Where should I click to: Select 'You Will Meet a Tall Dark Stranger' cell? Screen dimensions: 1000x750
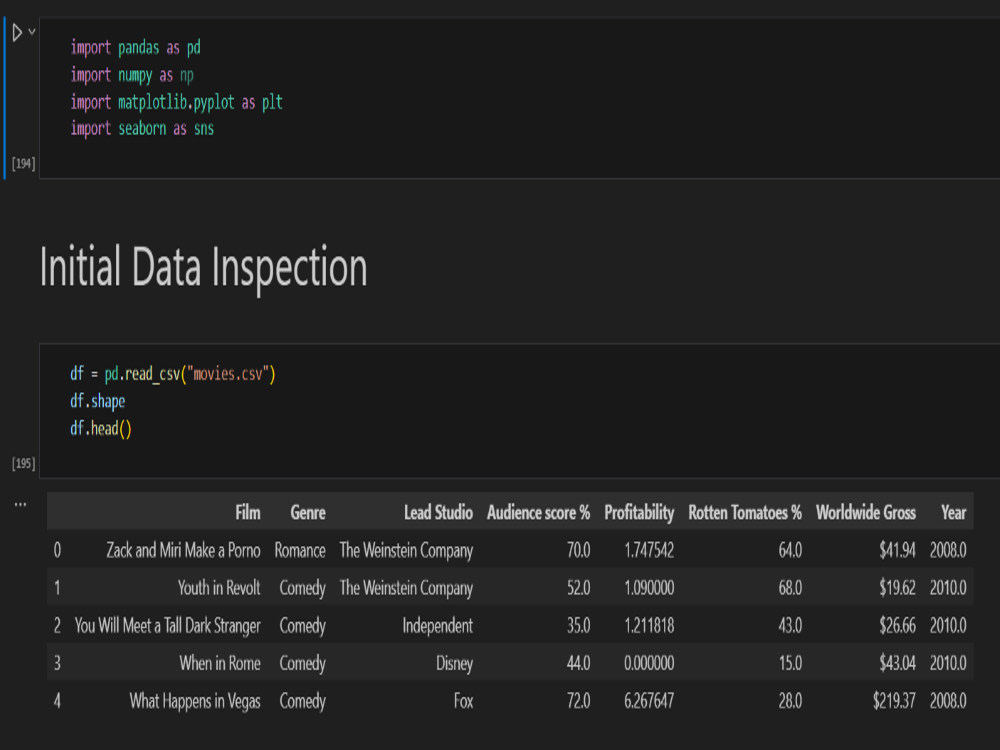point(168,626)
